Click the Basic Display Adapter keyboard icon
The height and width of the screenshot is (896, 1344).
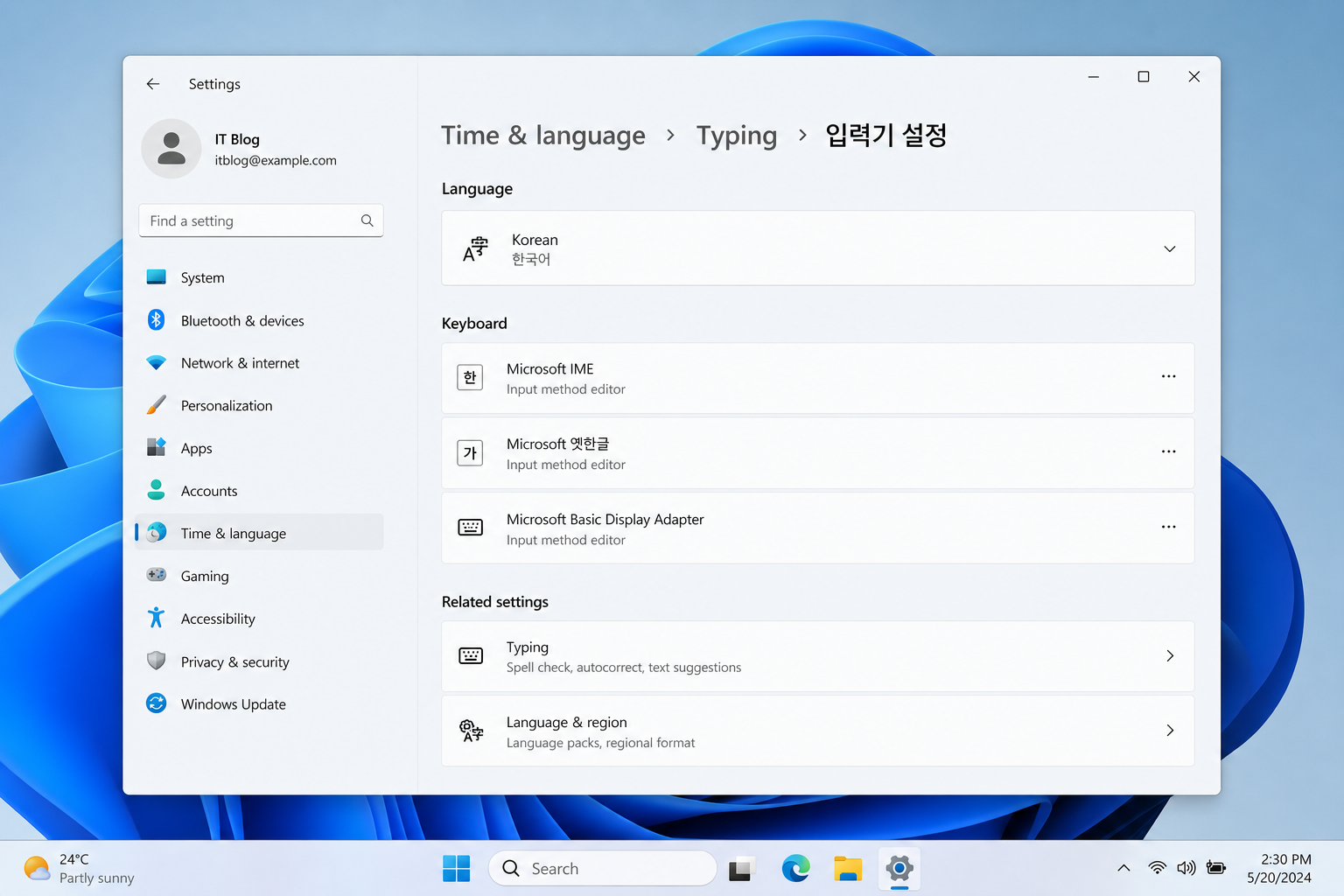click(471, 527)
